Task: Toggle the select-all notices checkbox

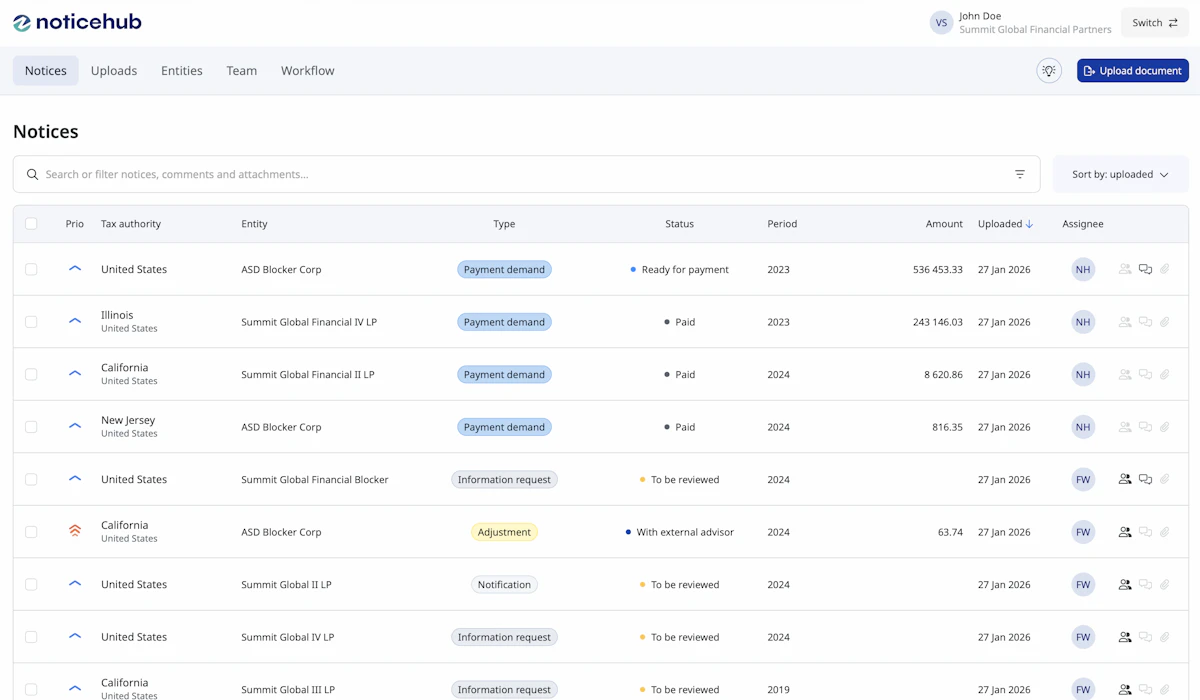Action: [31, 224]
